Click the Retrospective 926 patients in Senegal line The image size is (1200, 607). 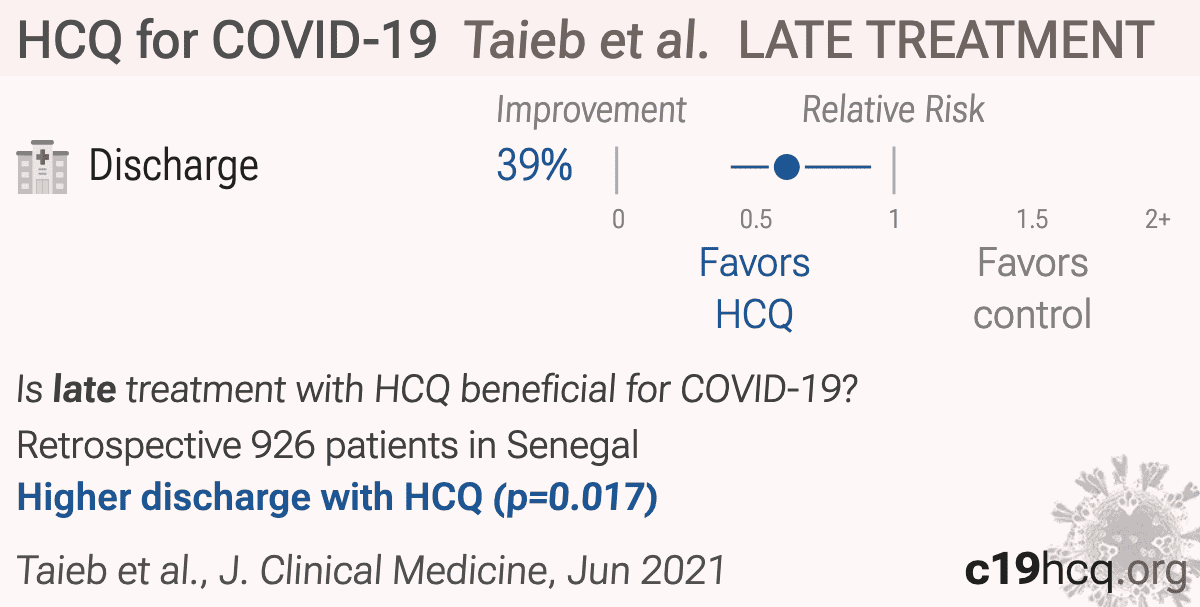(328, 445)
